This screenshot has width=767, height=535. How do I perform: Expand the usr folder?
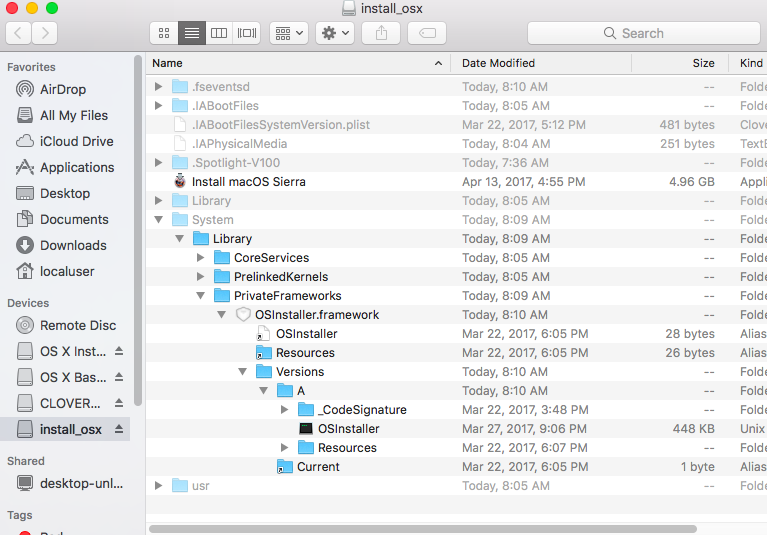point(158,486)
